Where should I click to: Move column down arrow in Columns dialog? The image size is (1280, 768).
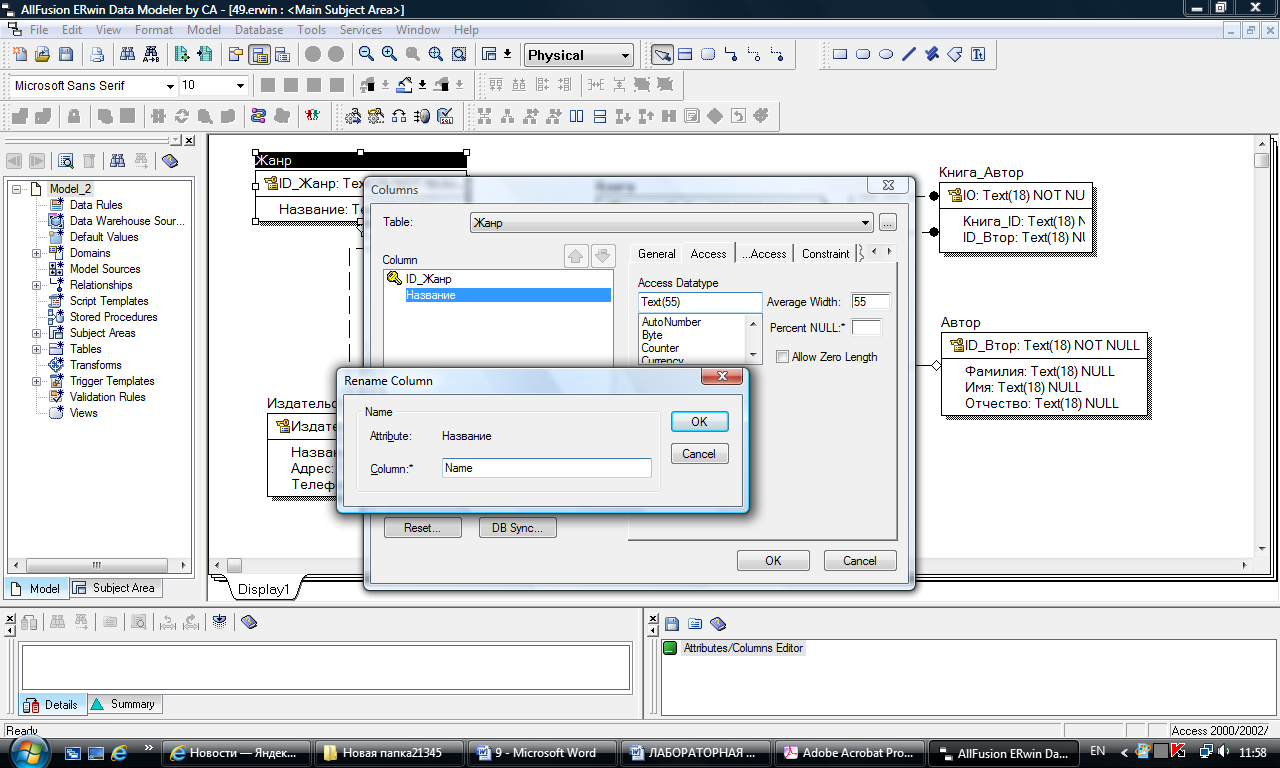click(601, 257)
